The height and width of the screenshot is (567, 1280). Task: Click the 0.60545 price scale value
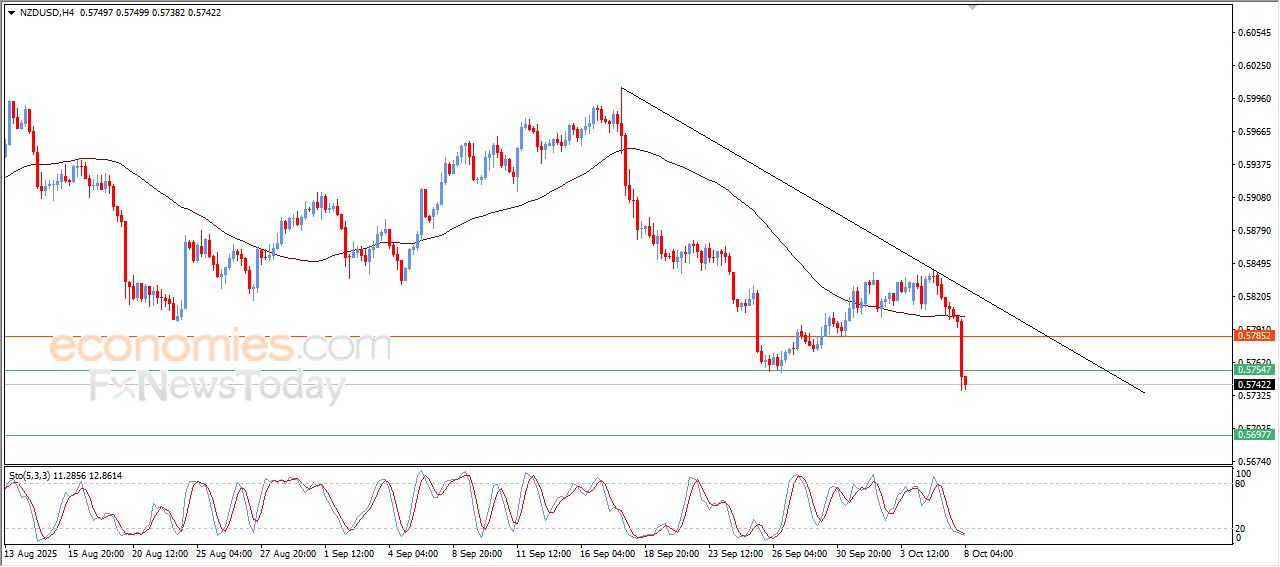(1253, 33)
